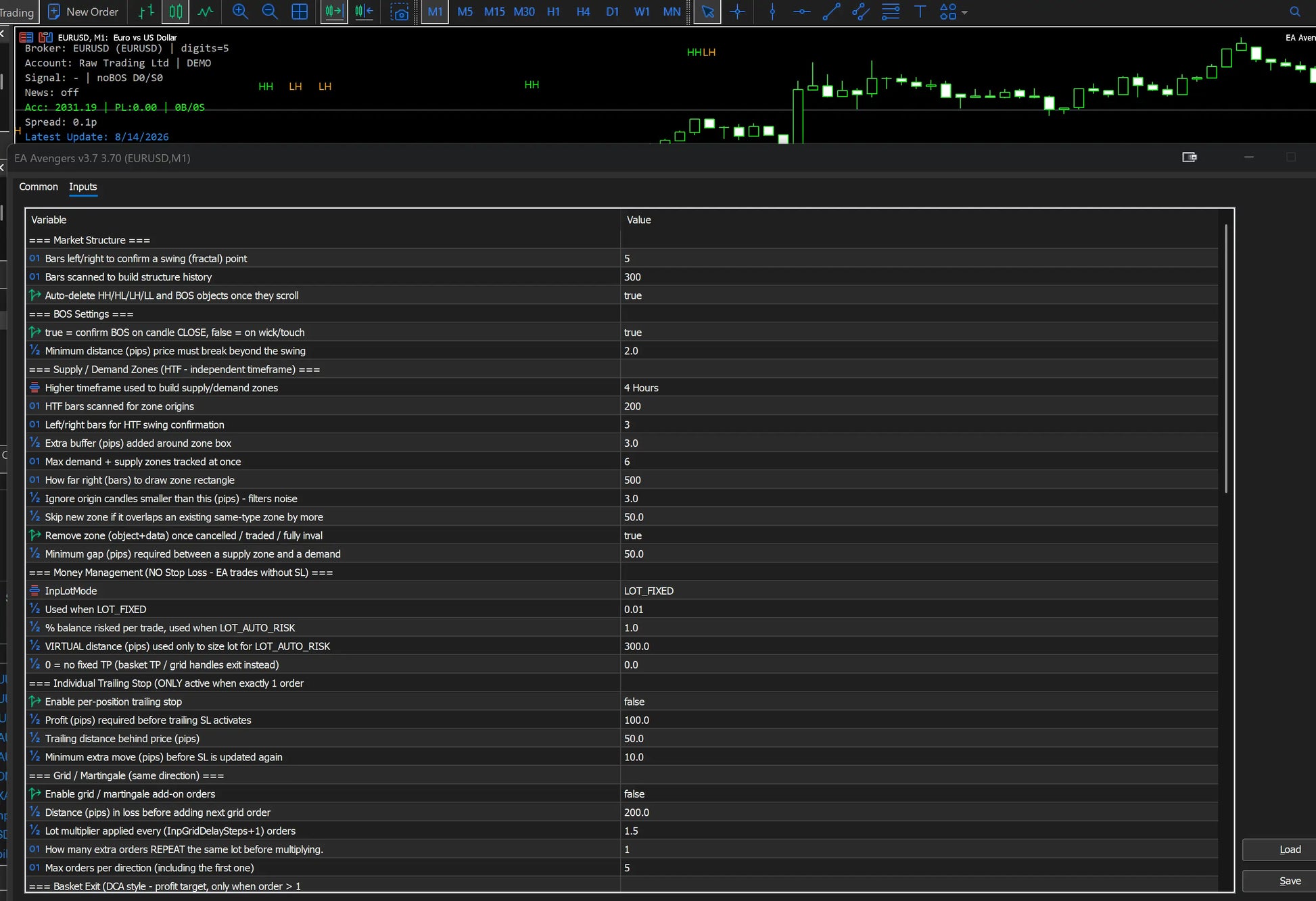This screenshot has height=901, width=1316.
Task: Toggle chart auto scroll
Action: (x=334, y=11)
